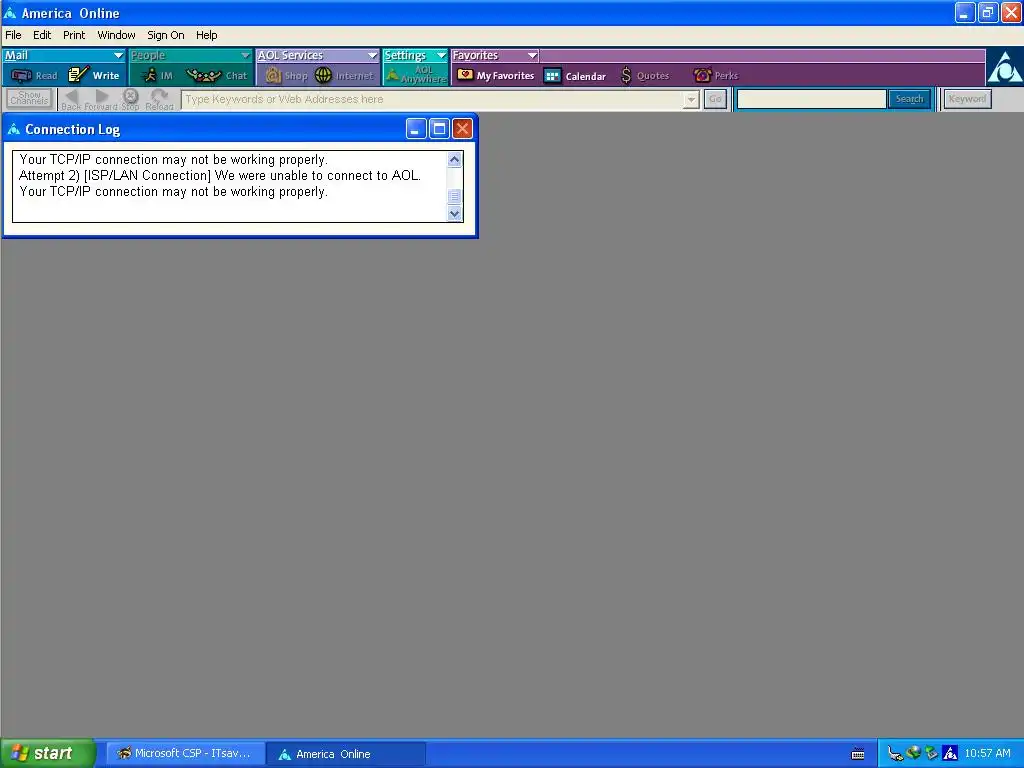Click the 'Attempt 2) [ISP/LAN Connection]' log line
Screen dimensions: 1024x768
(219, 176)
